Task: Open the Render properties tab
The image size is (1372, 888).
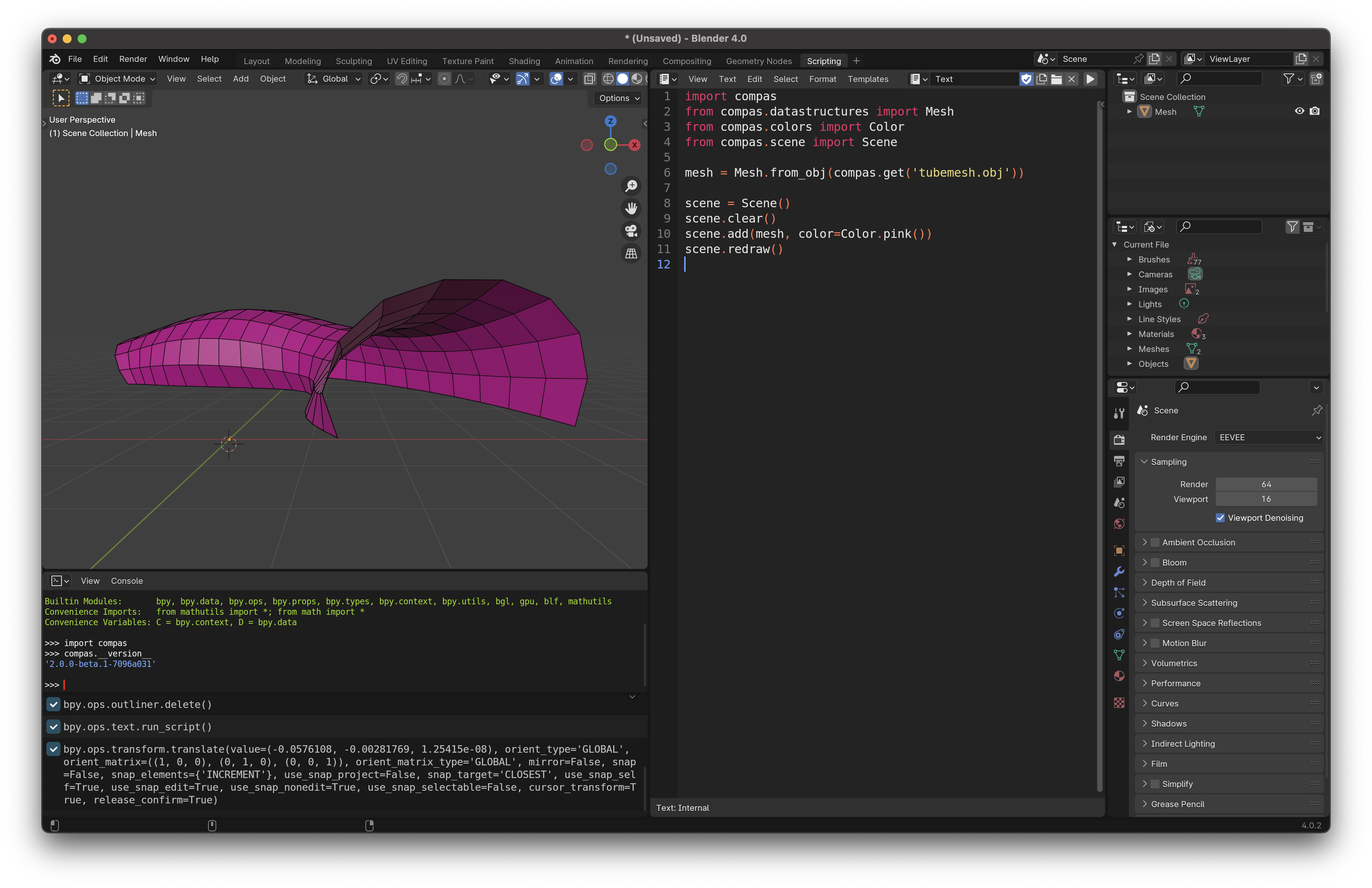Action: click(x=1119, y=440)
